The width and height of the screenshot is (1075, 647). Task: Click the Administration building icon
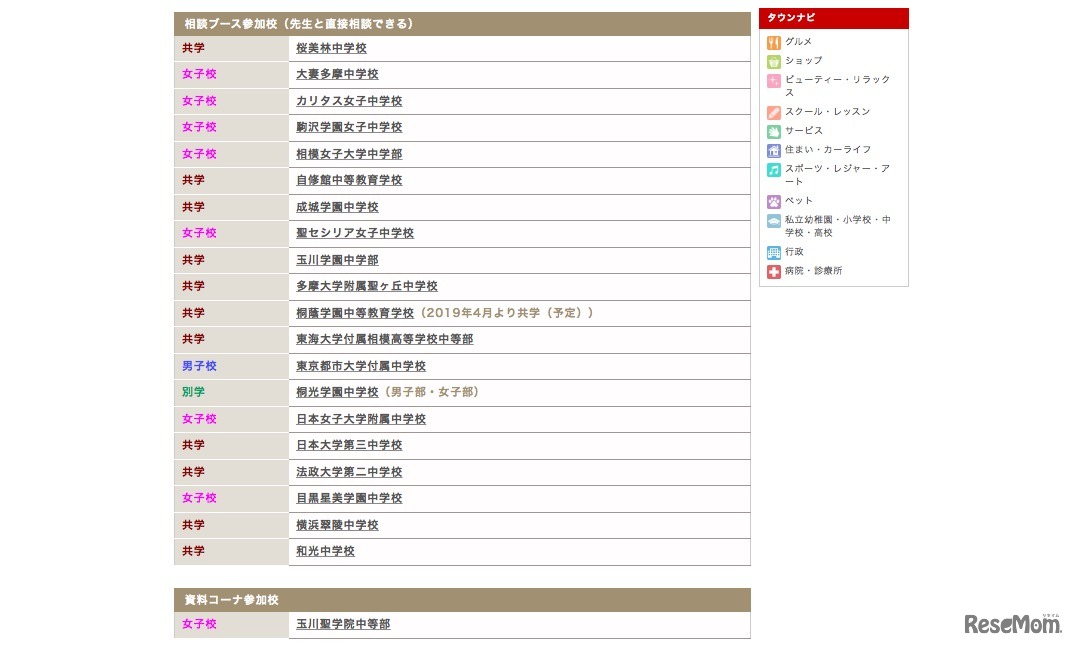(773, 253)
